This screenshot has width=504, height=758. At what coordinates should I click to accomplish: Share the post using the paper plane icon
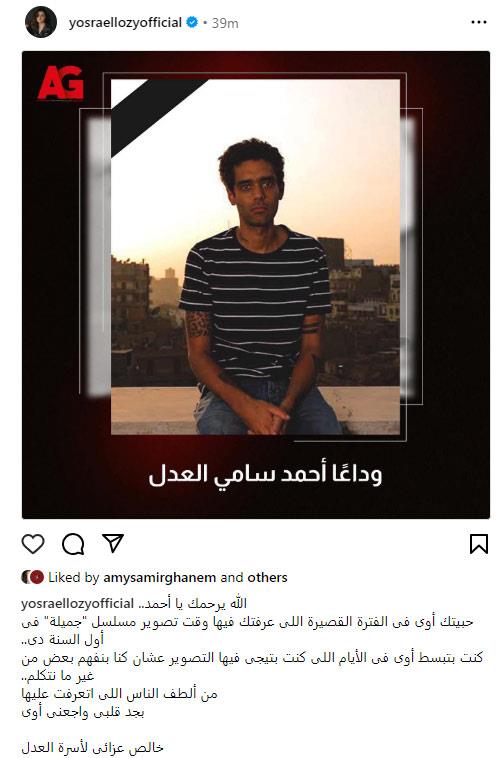[113, 543]
